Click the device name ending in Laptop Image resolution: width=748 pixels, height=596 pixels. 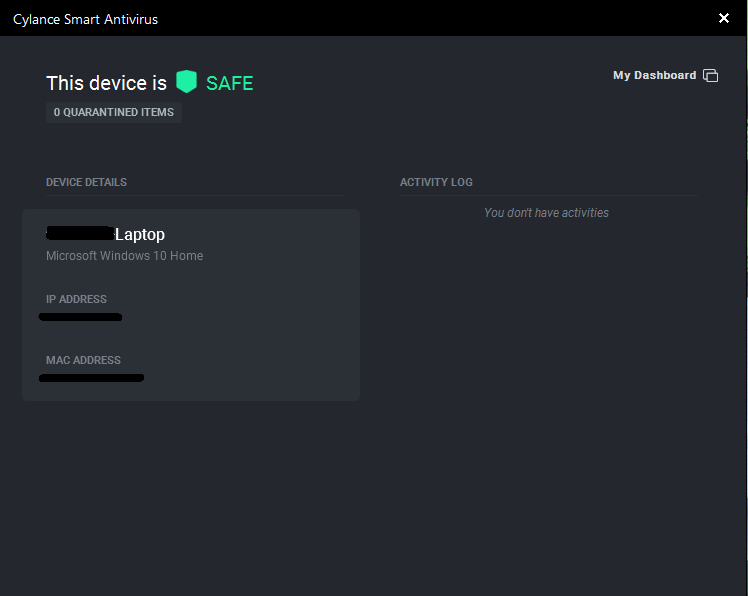pyautogui.click(x=105, y=234)
